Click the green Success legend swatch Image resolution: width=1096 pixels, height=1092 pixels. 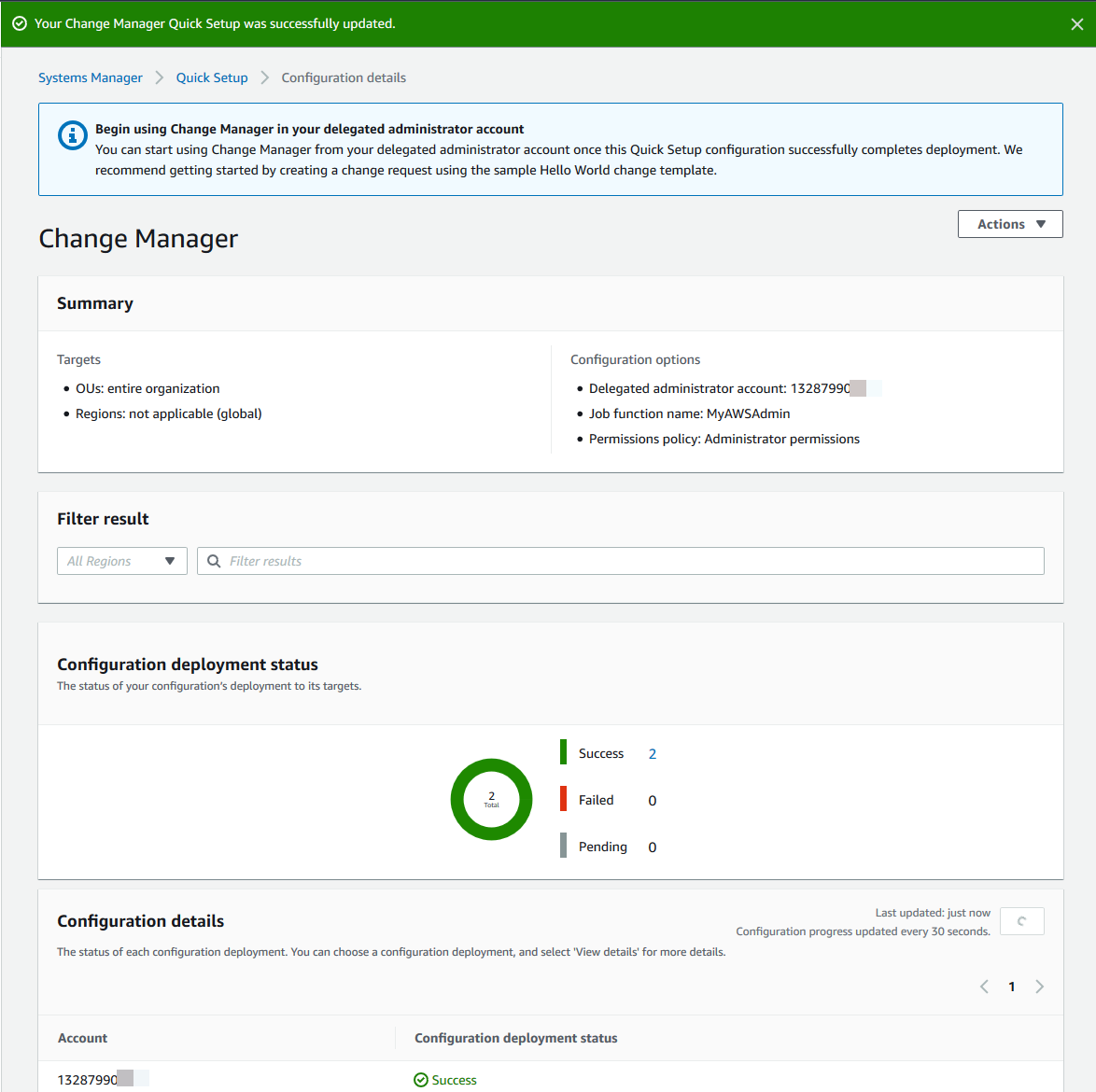tap(563, 751)
